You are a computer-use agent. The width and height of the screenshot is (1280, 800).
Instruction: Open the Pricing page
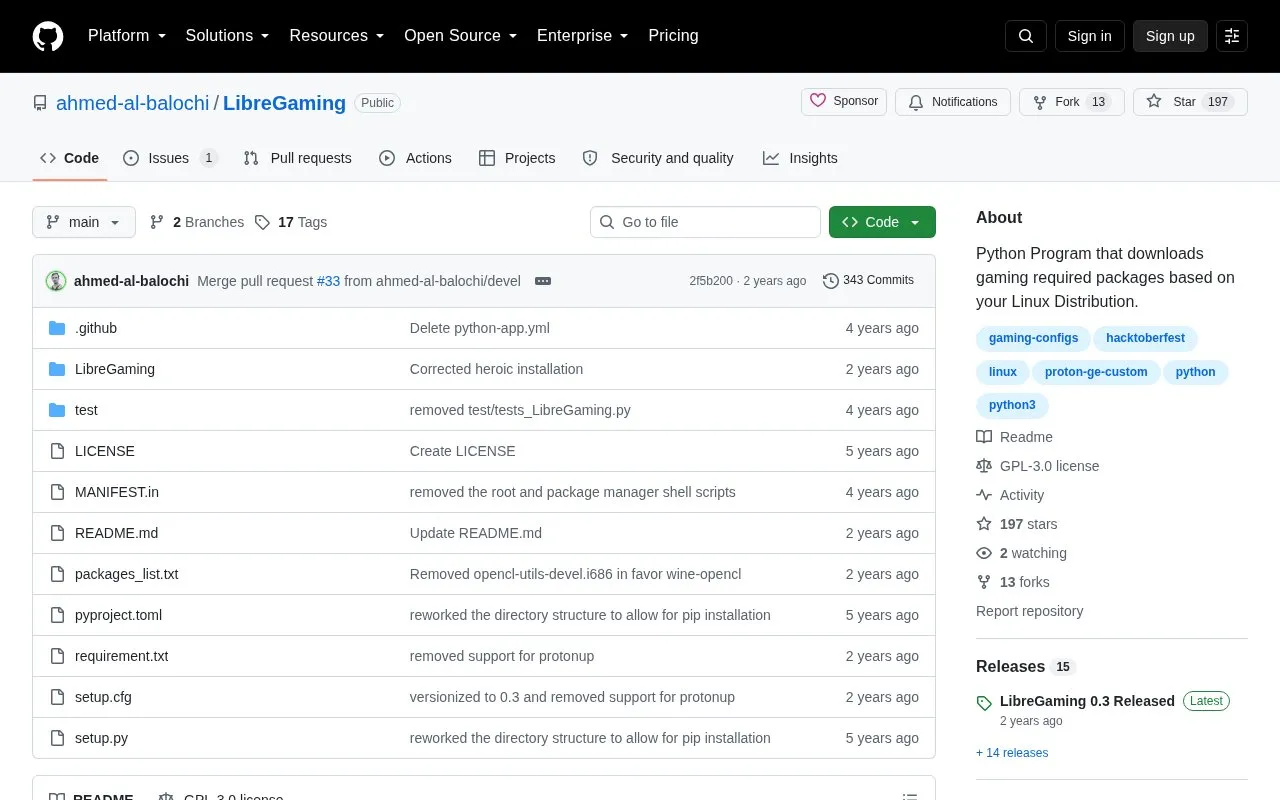click(673, 36)
